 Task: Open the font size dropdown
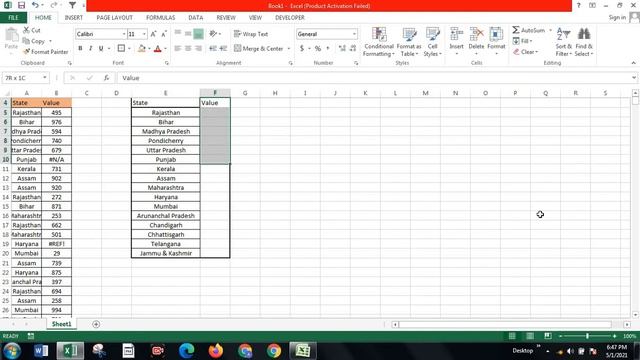[x=144, y=34]
